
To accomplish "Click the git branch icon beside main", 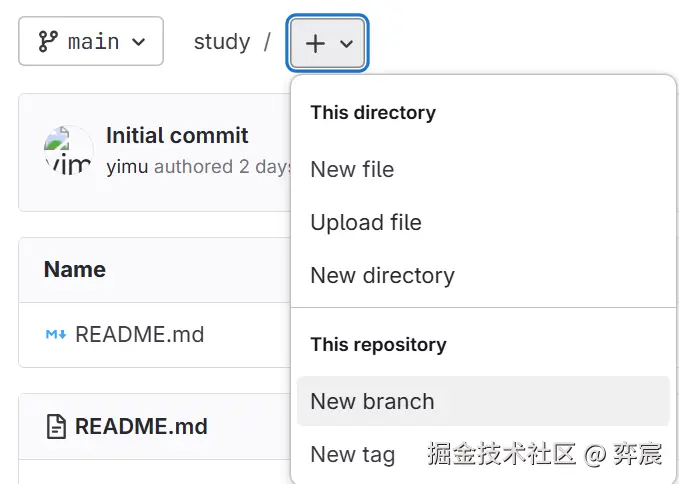I will coord(47,42).
